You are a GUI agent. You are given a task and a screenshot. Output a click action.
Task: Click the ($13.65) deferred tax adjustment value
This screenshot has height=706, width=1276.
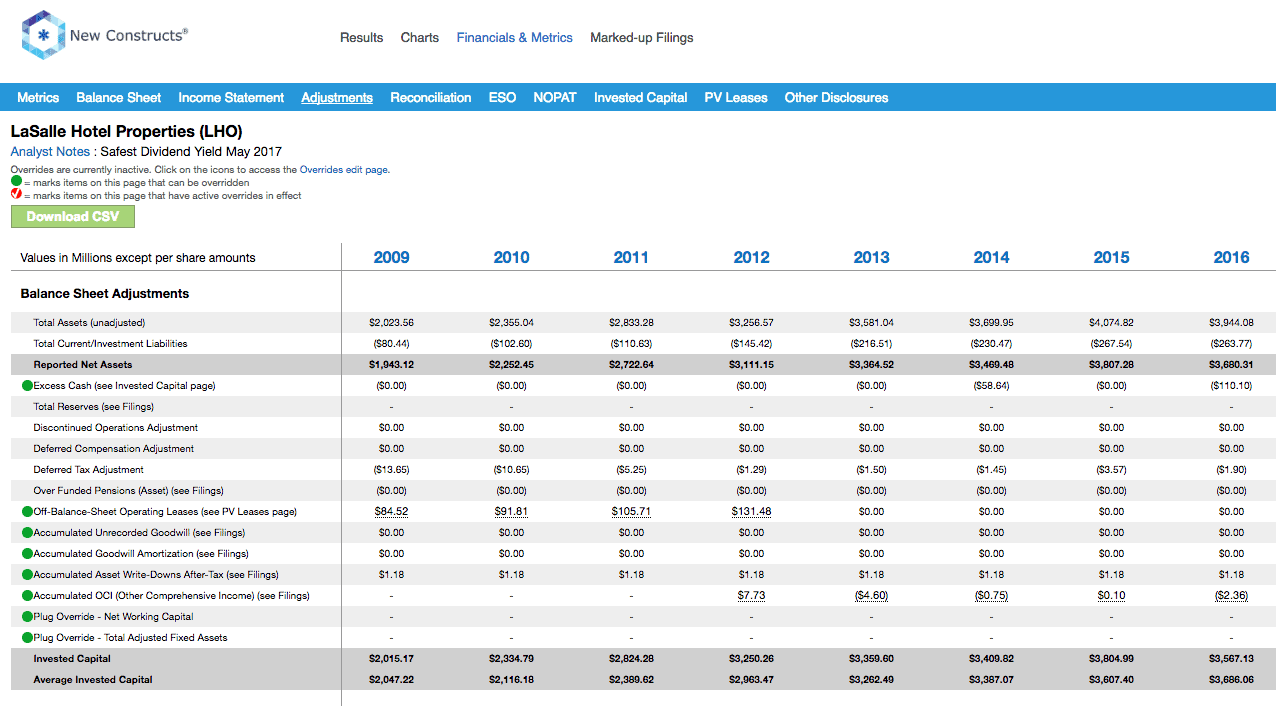tap(392, 470)
